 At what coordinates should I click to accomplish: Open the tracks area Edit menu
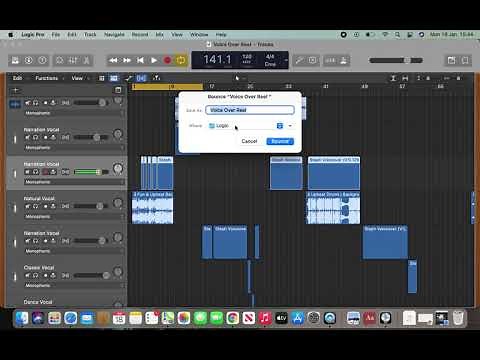pyautogui.click(x=17, y=78)
